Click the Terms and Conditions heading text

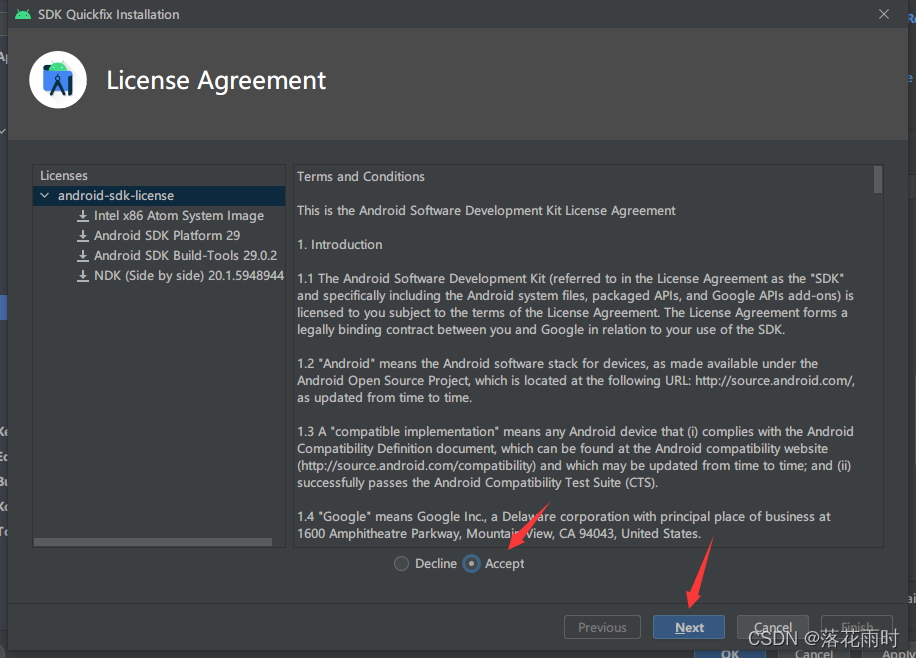click(361, 176)
